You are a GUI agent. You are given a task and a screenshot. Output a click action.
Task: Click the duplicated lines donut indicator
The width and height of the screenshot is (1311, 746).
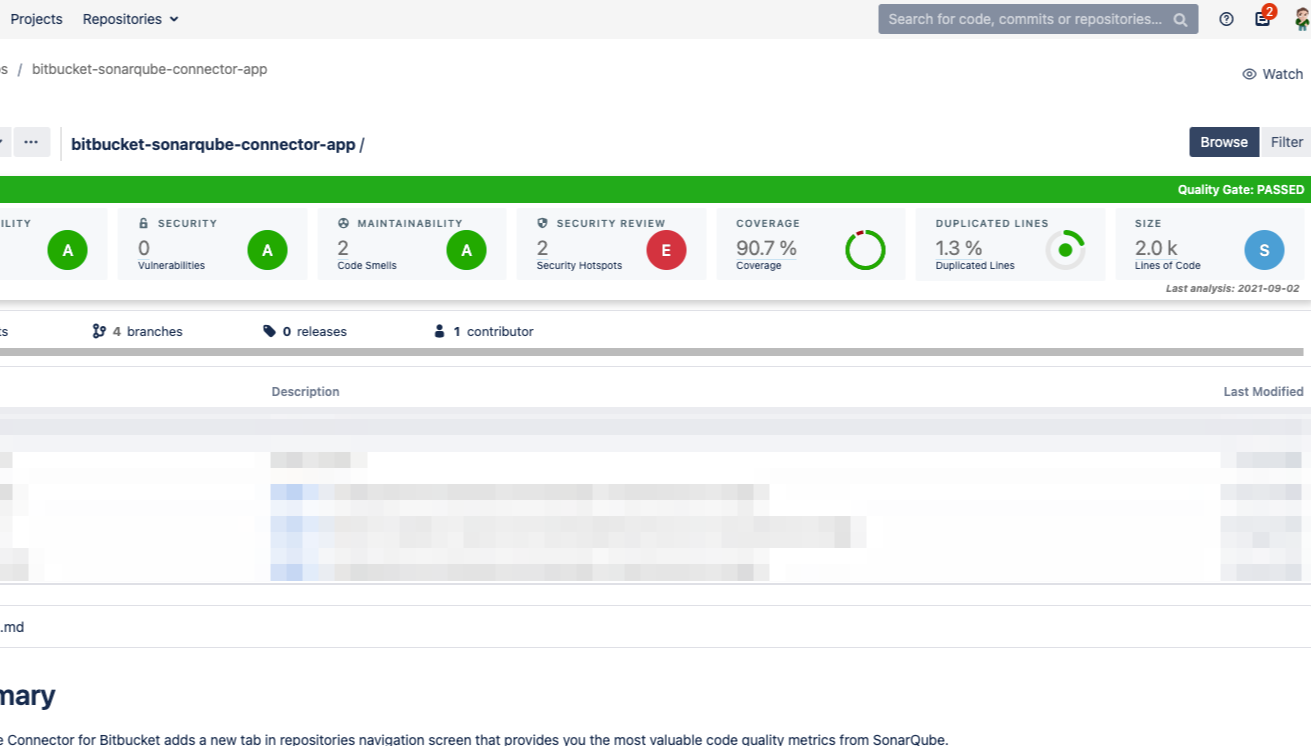point(1065,250)
